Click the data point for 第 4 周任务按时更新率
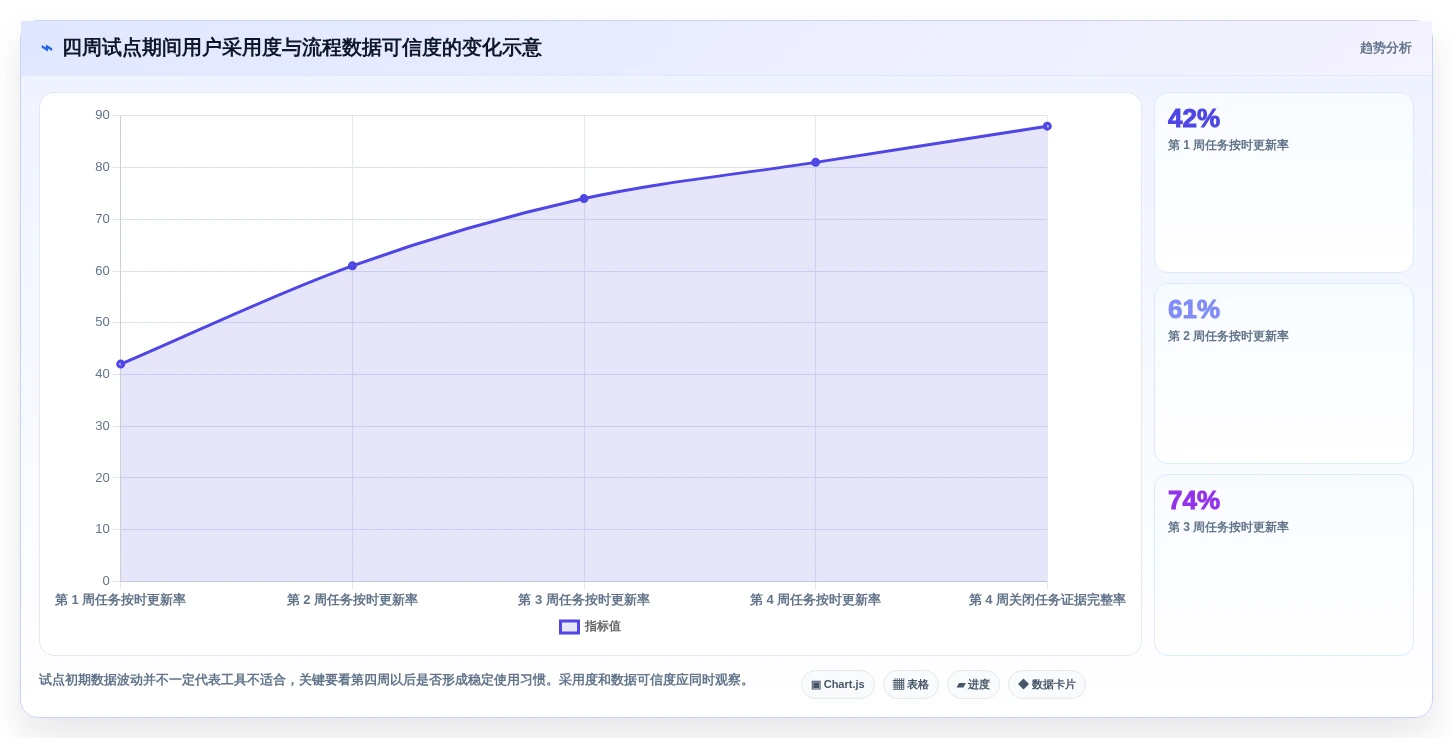The image size is (1453, 738). (815, 162)
